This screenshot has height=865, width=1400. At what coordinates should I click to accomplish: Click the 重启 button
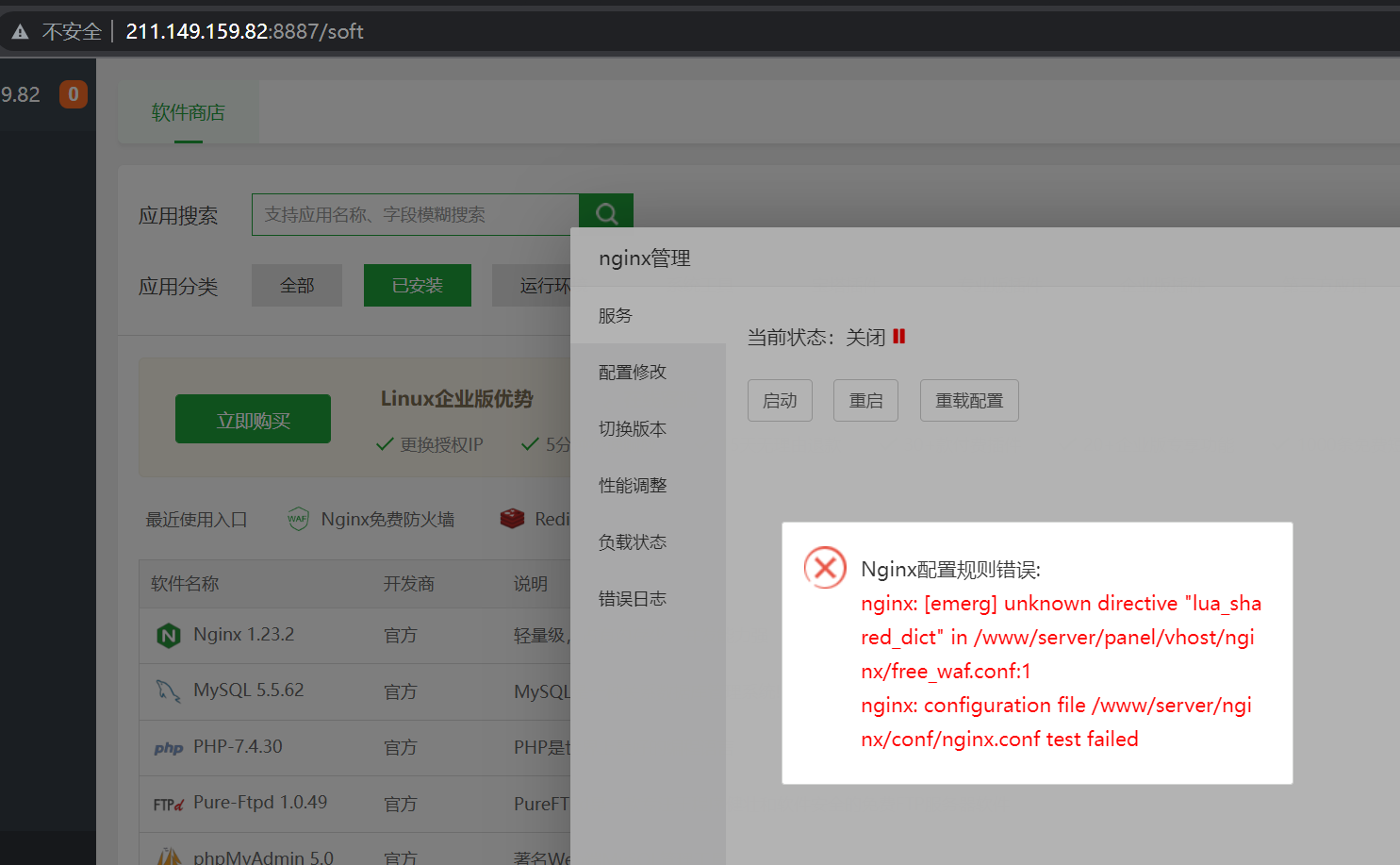tap(865, 401)
